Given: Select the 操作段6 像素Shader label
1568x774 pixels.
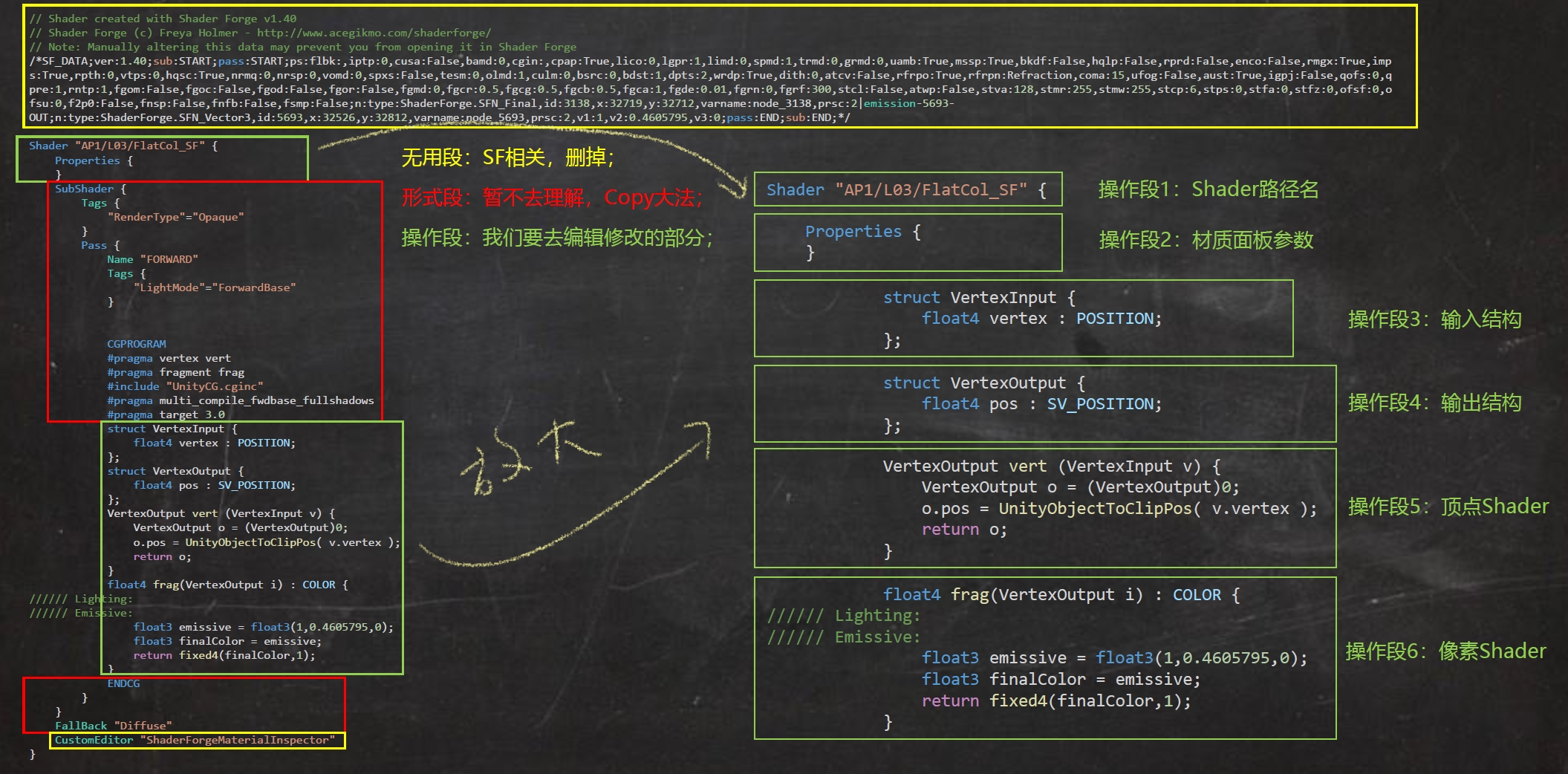Looking at the screenshot, I should pos(1445,651).
